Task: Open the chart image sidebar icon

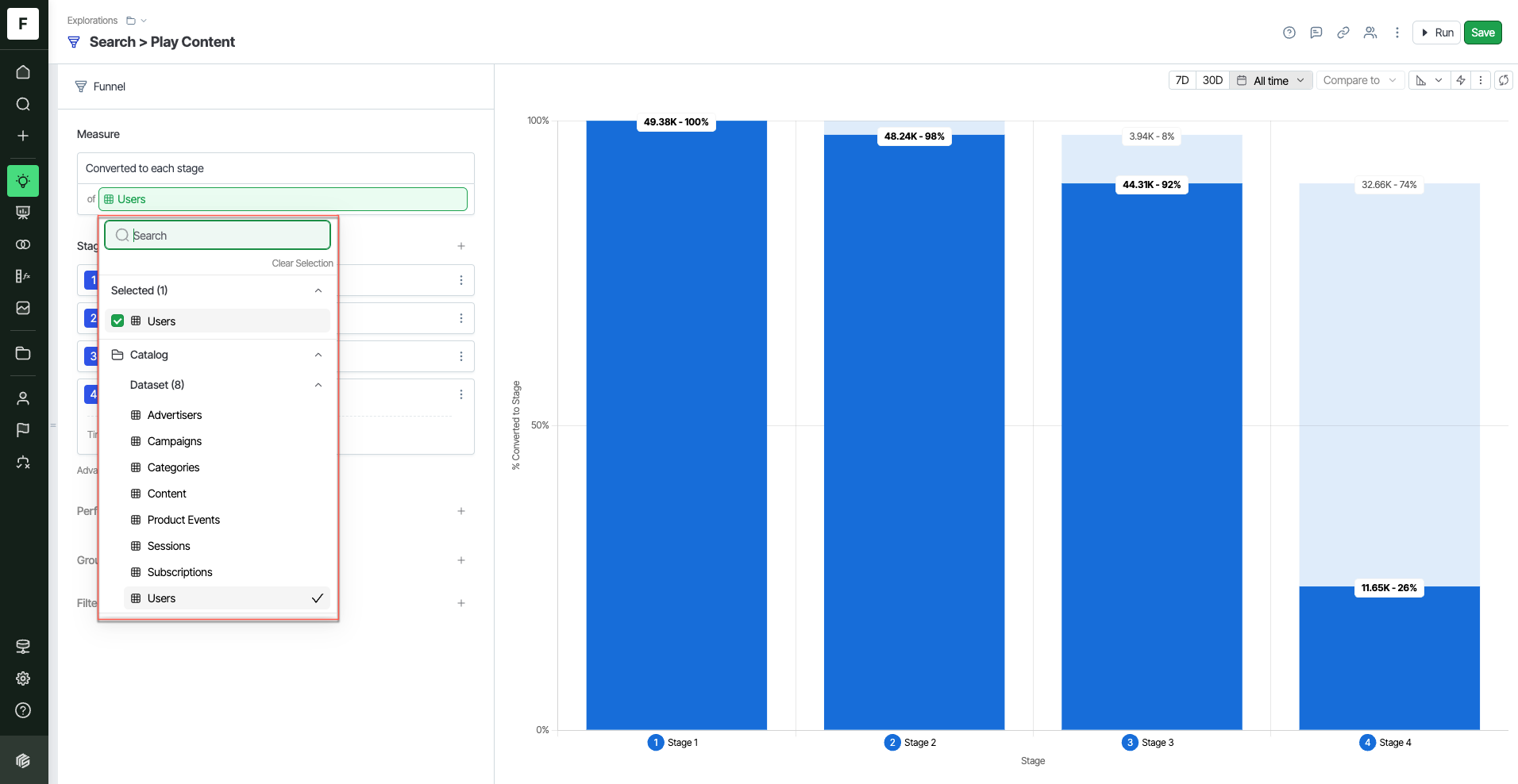Action: [23, 308]
